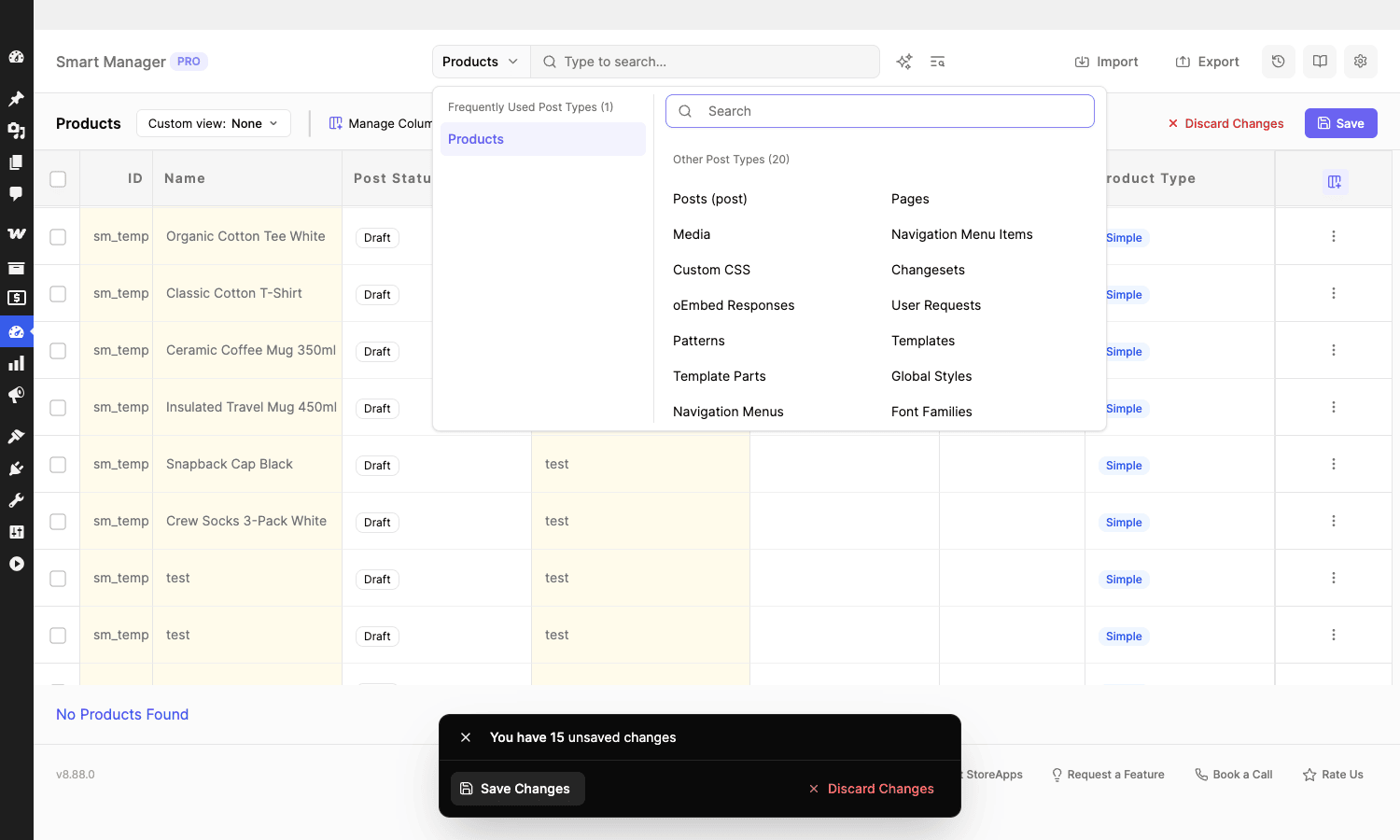Choose User Requests post type
1400x840 pixels.
936,305
